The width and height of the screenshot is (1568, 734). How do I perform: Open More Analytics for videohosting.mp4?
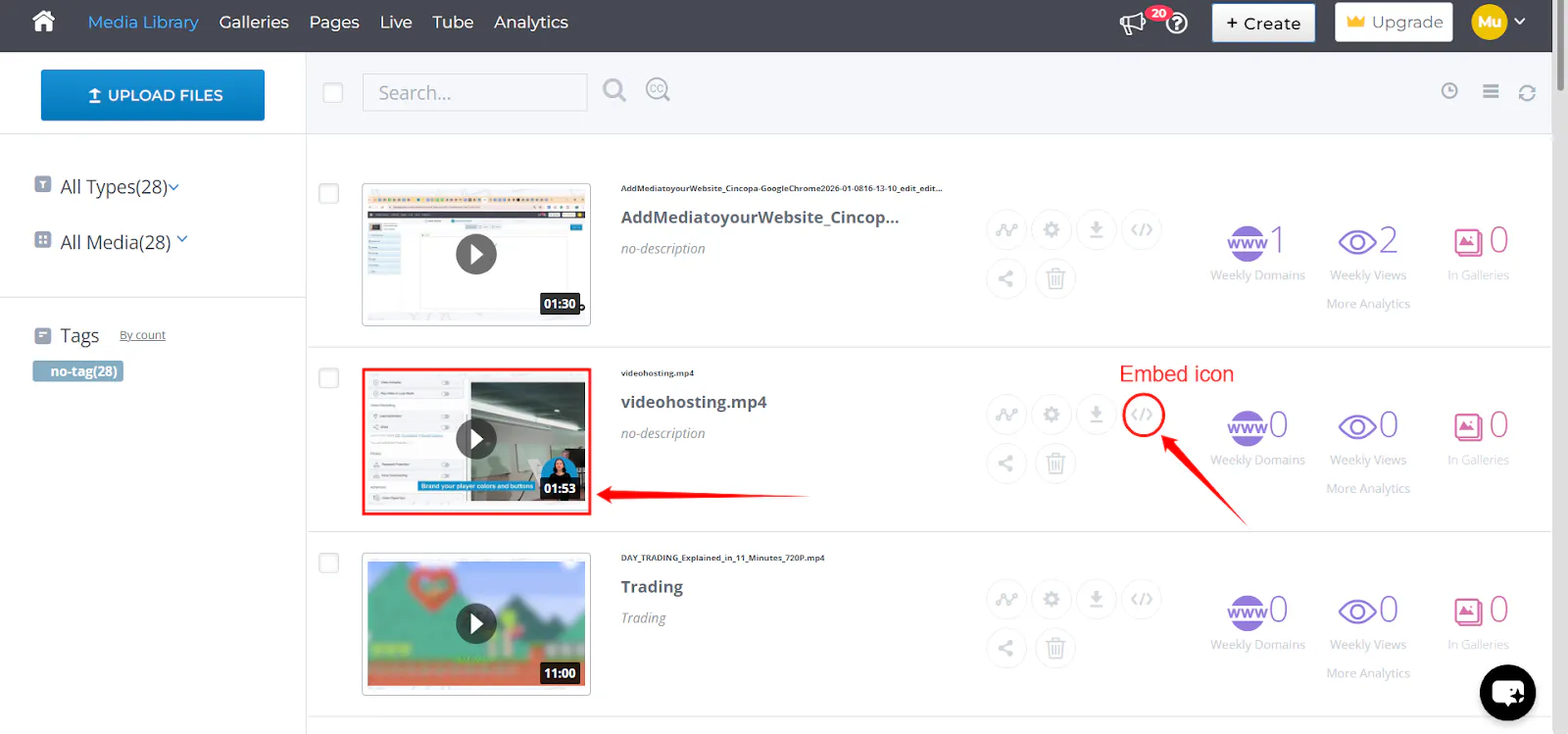pos(1368,489)
